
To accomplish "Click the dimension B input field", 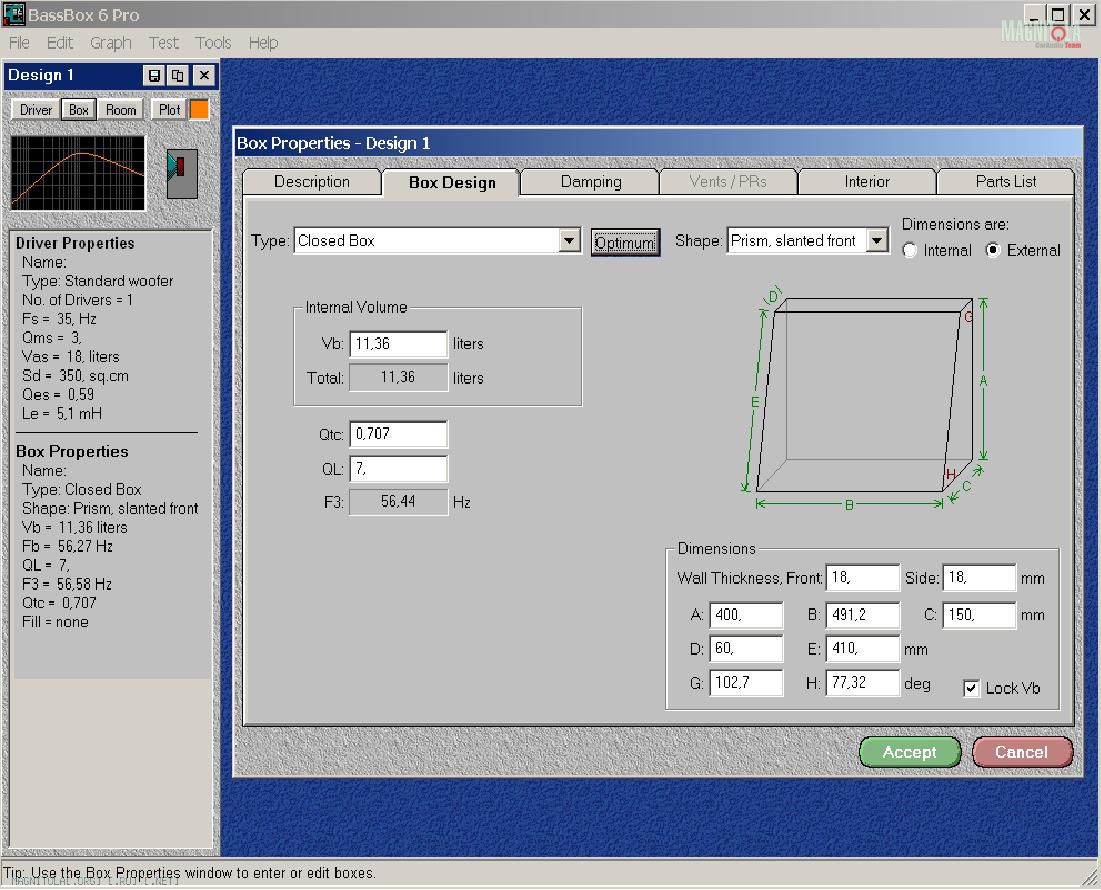I will pyautogui.click(x=862, y=615).
